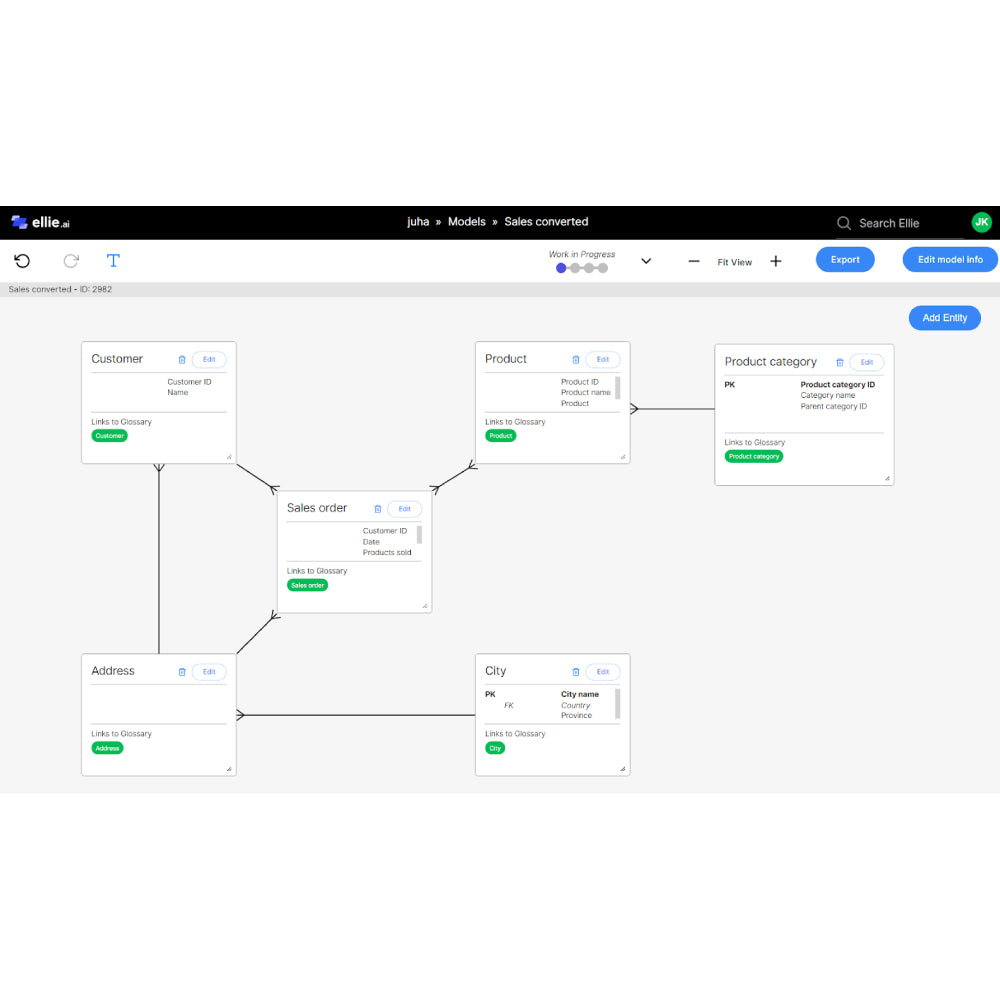Click the search magnifier icon in the top bar
The height and width of the screenshot is (1000, 1000).
[843, 223]
